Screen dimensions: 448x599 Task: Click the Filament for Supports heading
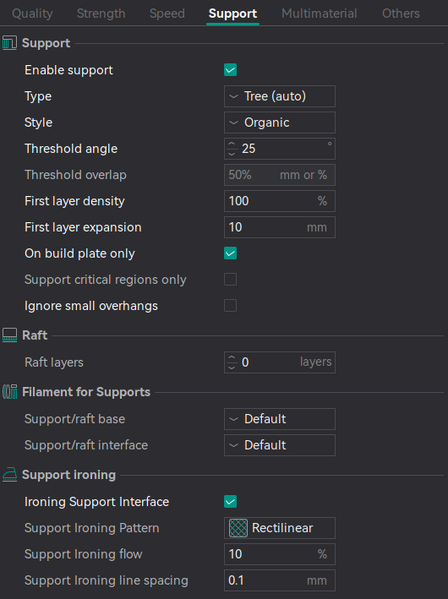[86, 392]
